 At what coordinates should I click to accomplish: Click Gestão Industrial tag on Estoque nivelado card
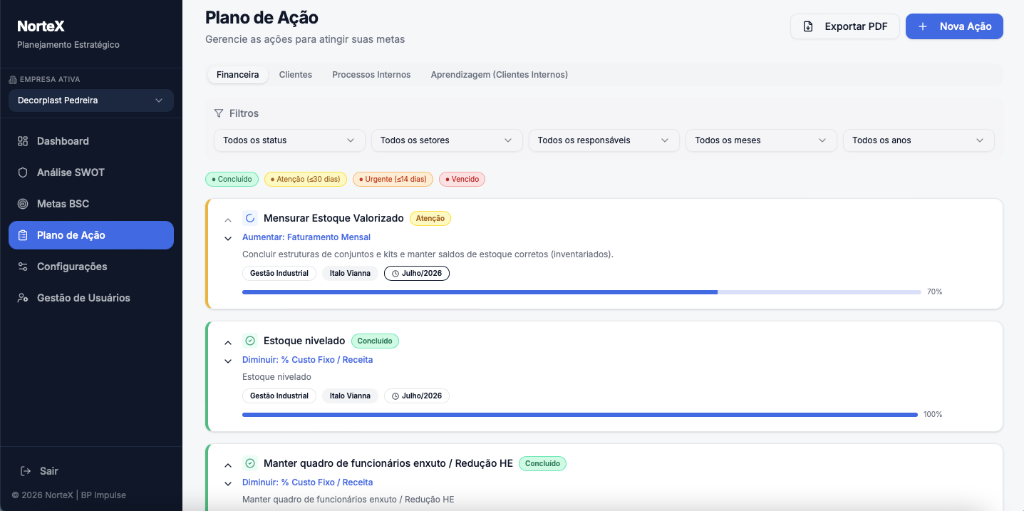pyautogui.click(x=279, y=395)
